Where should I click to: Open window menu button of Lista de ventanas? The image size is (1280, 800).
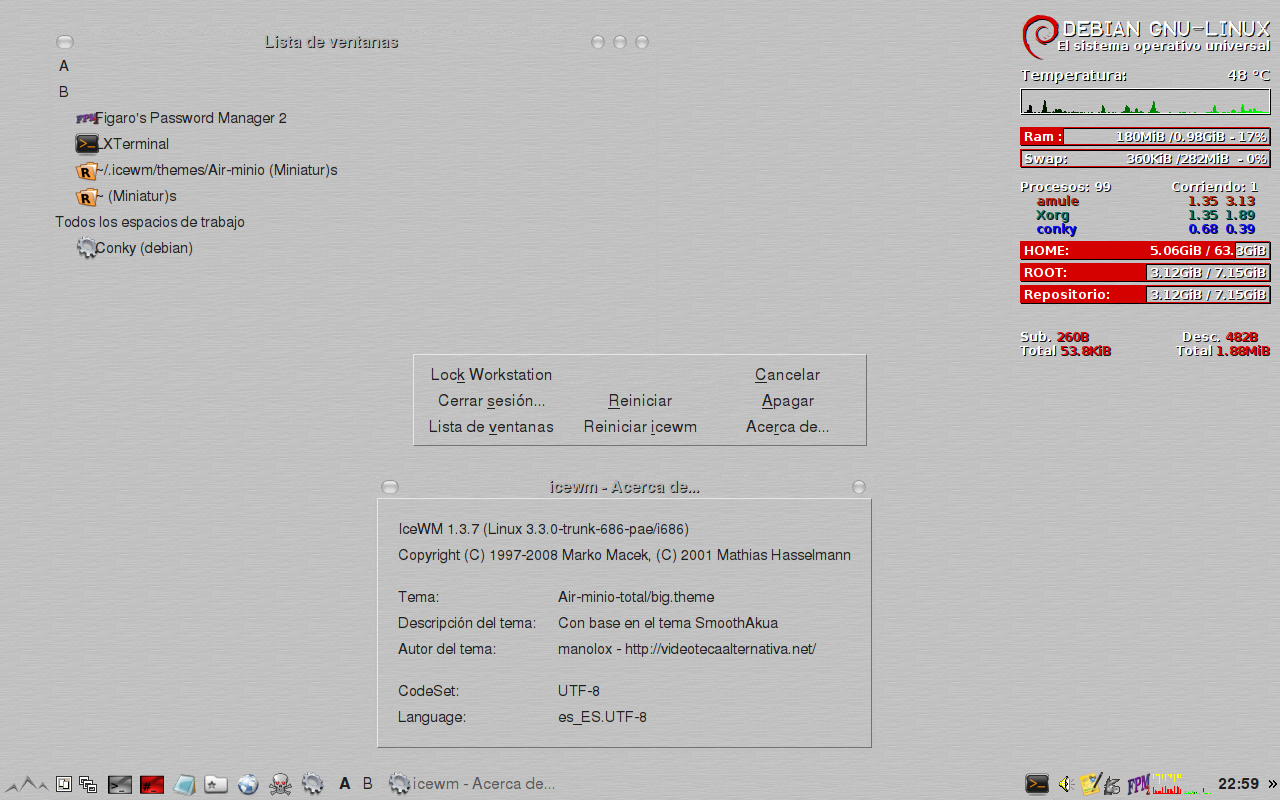[65, 42]
